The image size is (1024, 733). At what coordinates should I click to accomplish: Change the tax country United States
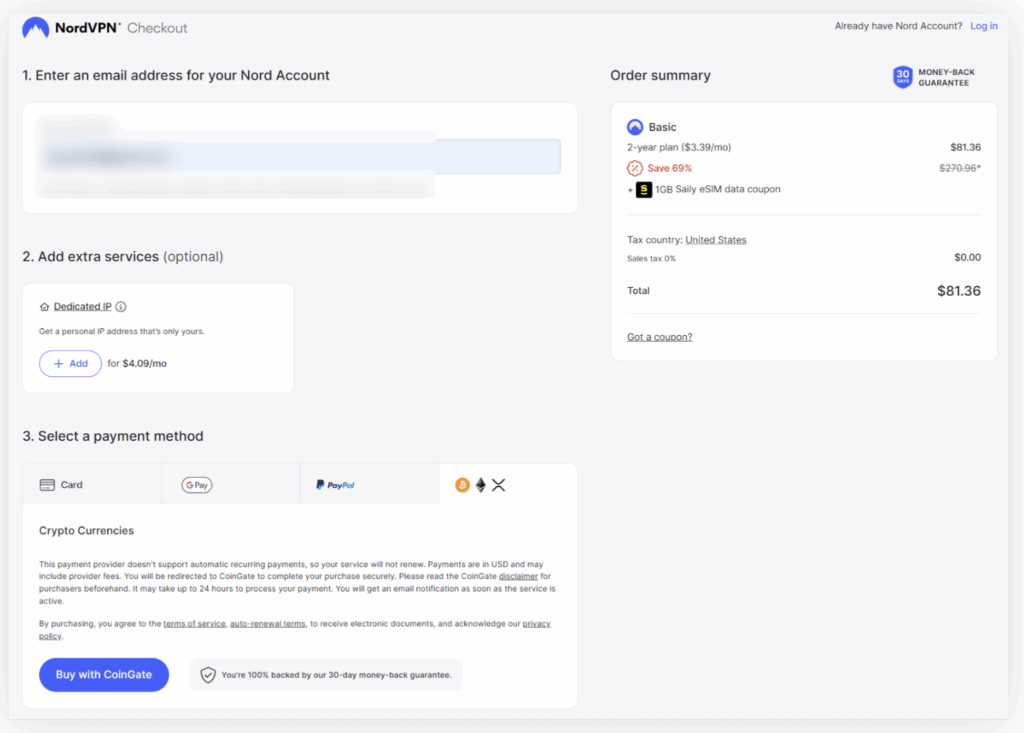[x=716, y=240]
